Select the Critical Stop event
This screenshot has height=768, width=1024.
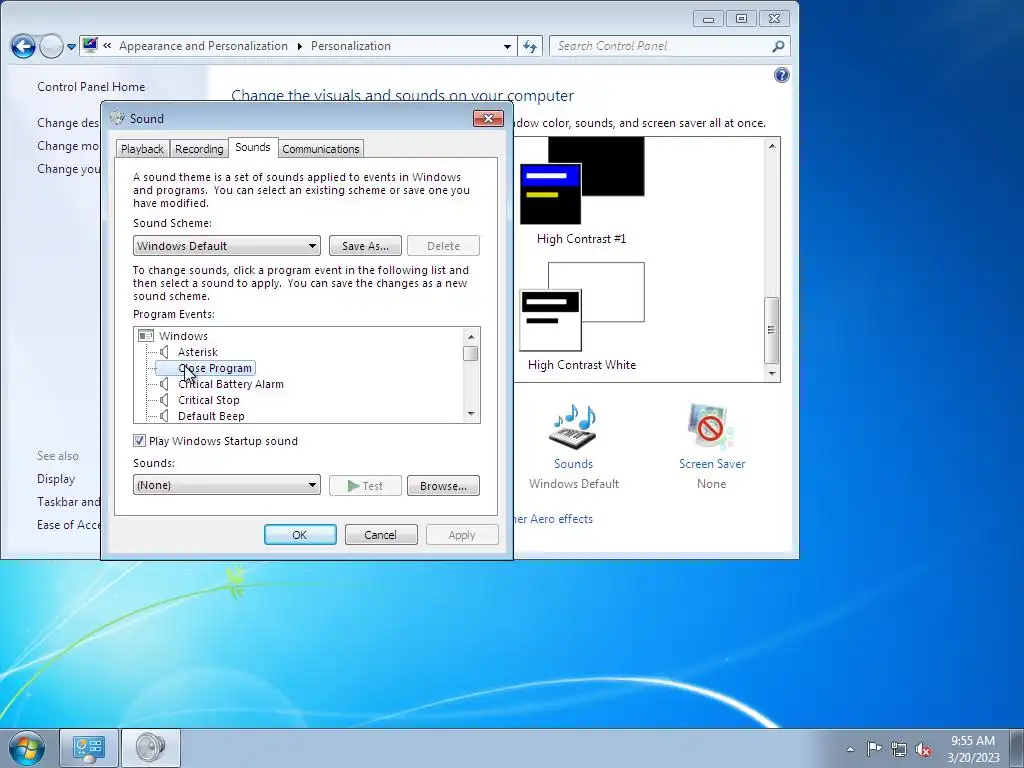click(x=208, y=400)
